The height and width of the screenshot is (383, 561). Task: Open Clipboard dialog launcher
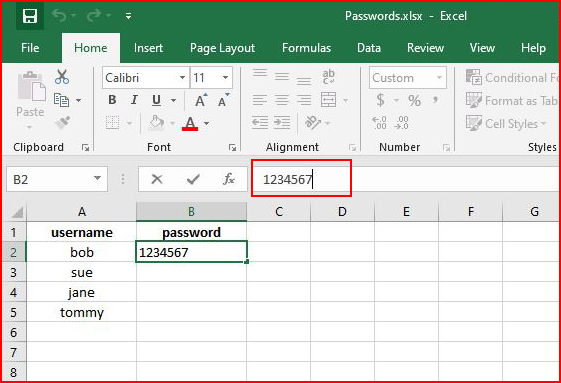click(x=85, y=147)
